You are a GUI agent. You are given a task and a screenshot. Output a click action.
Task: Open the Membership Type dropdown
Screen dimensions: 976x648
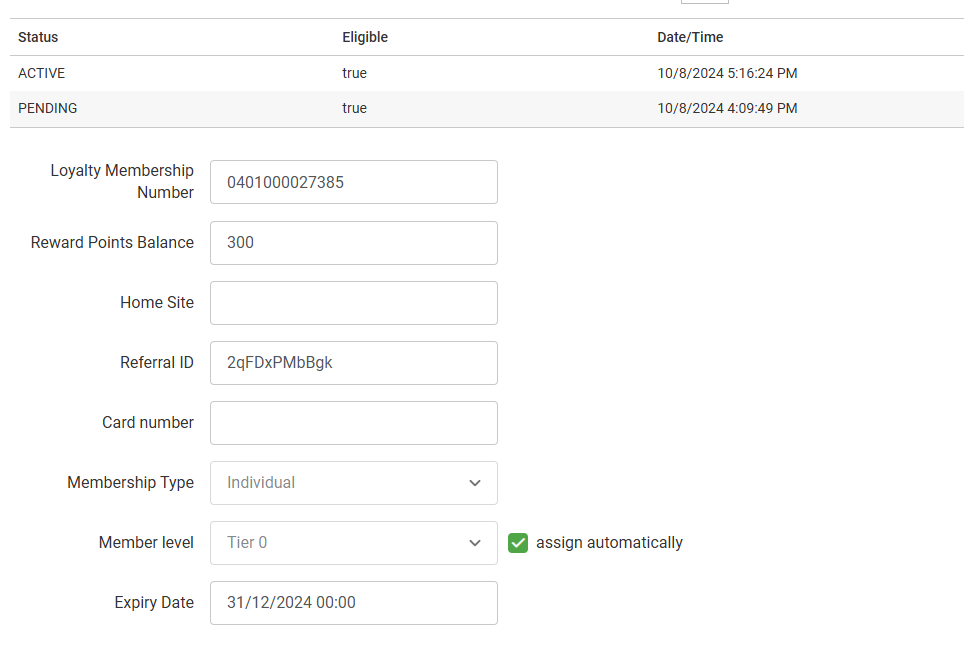pyautogui.click(x=353, y=483)
